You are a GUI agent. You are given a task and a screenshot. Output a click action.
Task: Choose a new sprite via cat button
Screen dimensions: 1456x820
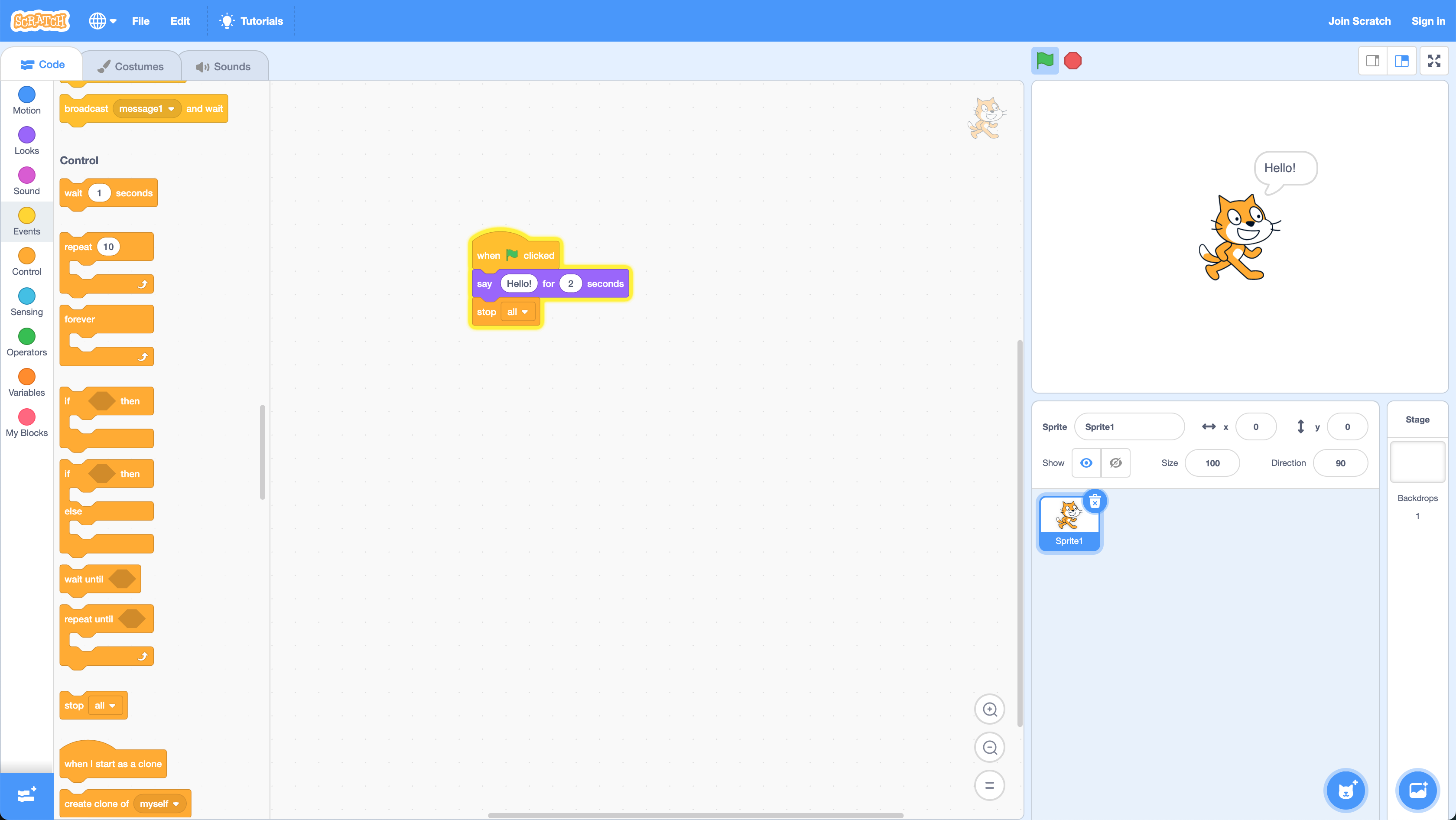pyautogui.click(x=1346, y=790)
